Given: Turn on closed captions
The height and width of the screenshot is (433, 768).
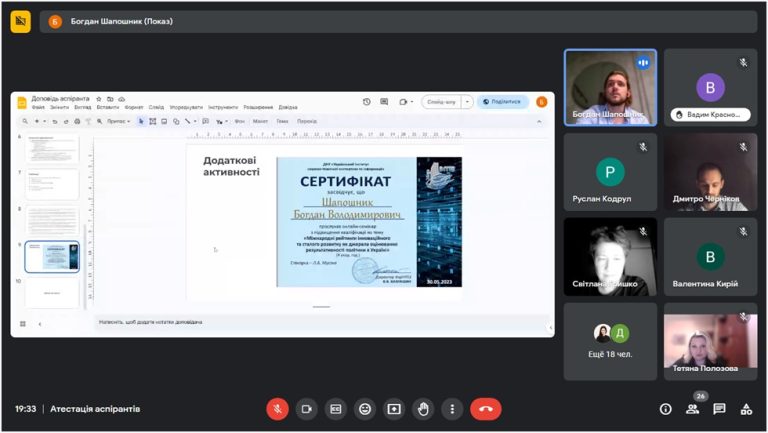Looking at the screenshot, I should click(336, 409).
